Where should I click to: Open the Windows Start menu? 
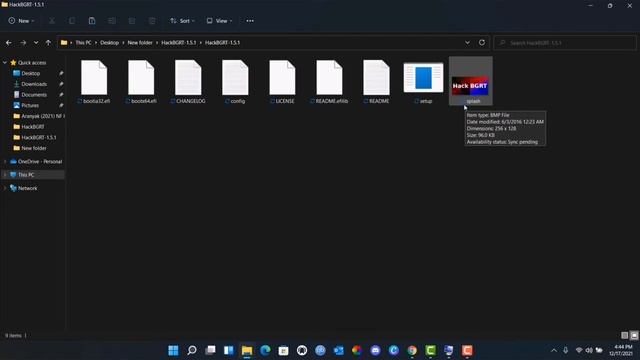pyautogui.click(x=173, y=350)
